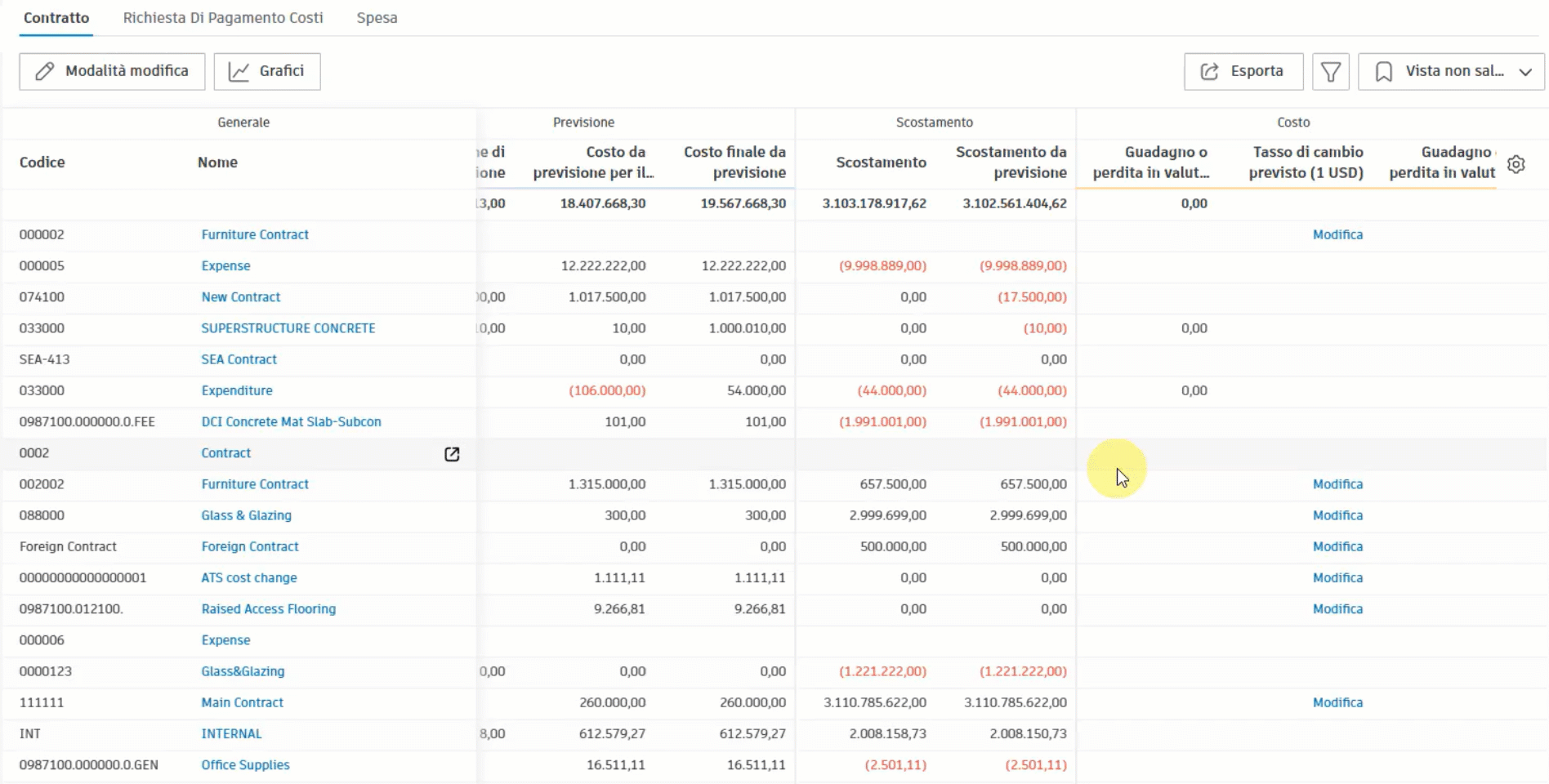Screen dimensions: 1549x784
Task: Open Contract 0002 via its external link icon
Action: click(x=451, y=455)
